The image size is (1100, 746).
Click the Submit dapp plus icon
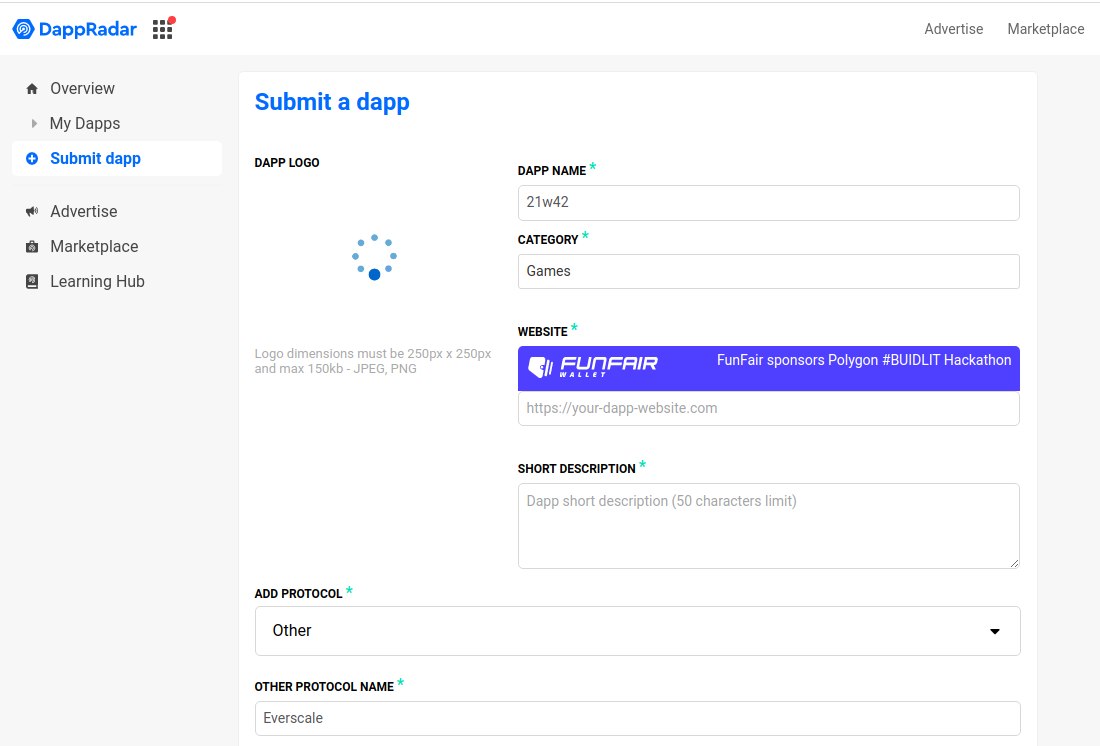click(32, 158)
